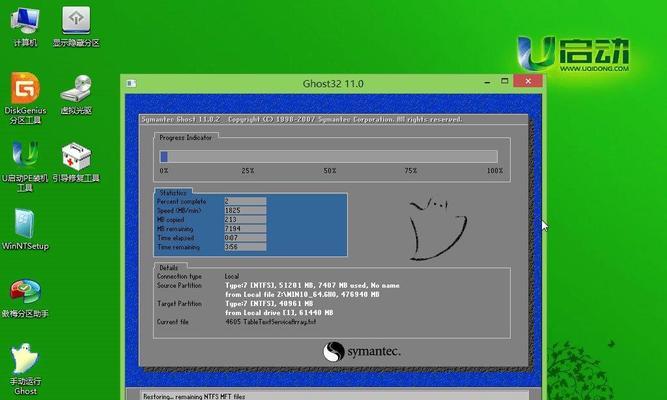Click the ghost mascot drawing
The height and width of the screenshot is (400, 667).
437,229
